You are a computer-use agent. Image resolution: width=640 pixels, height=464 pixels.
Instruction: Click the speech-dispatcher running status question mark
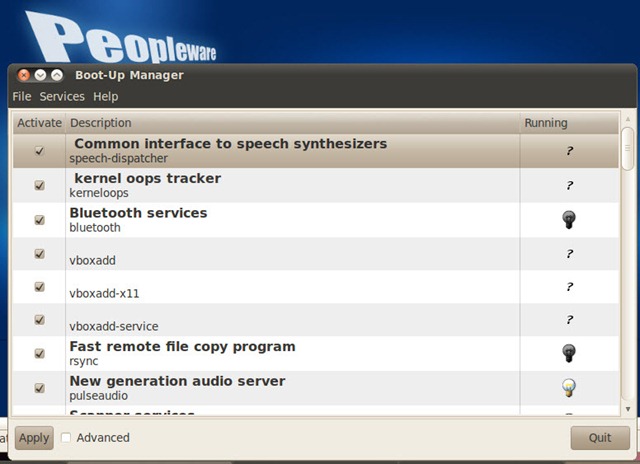[x=569, y=151]
